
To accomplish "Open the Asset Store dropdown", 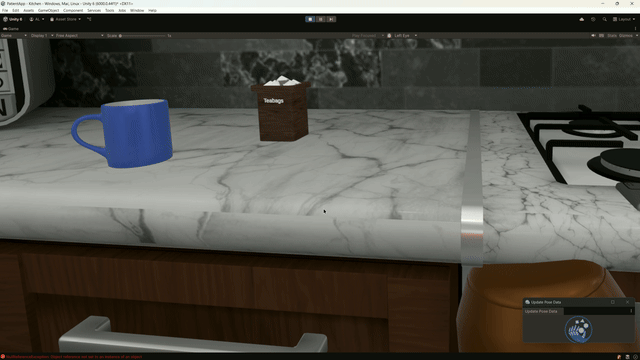I will [65, 19].
